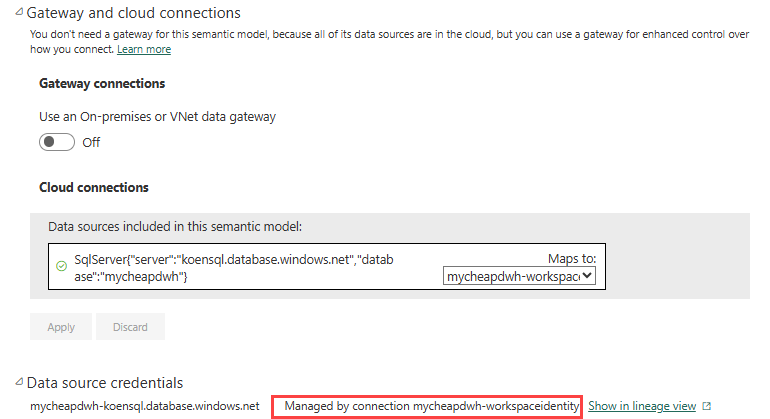Toggle the On-premises or VNet gateway switch
This screenshot has width=770, height=419.
click(x=57, y=142)
